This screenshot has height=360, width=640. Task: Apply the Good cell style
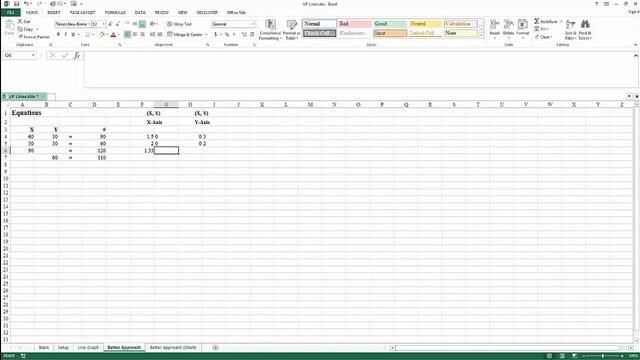(390, 24)
